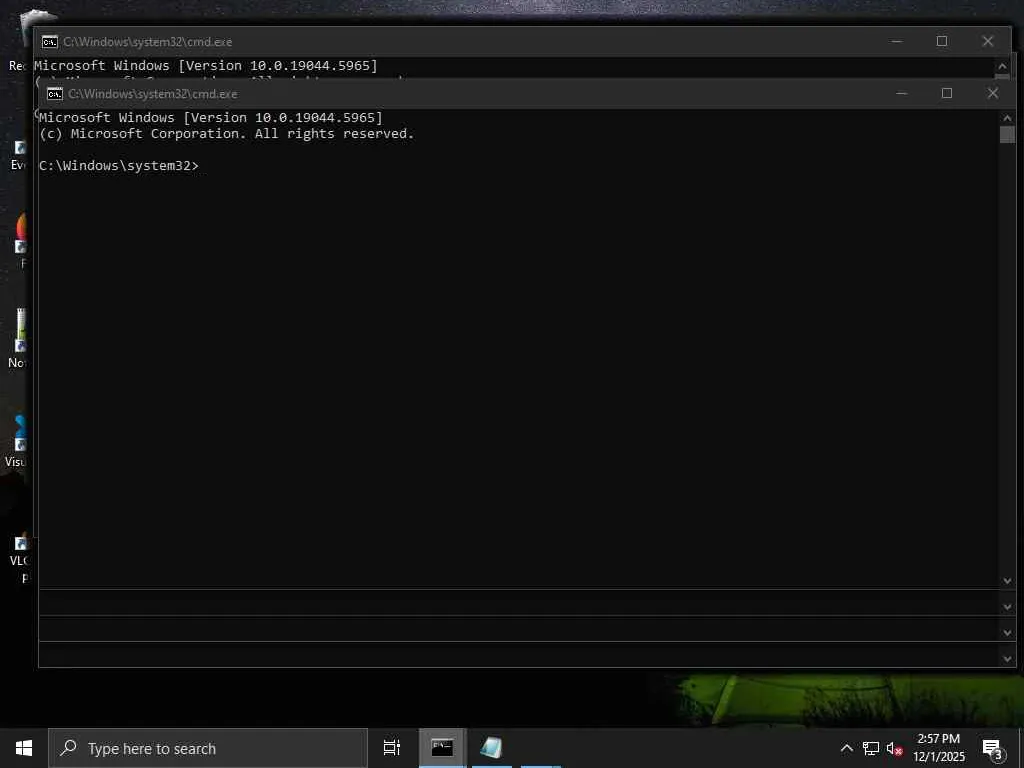
Task: Click the Command Prompt taskbar icon
Action: point(442,748)
